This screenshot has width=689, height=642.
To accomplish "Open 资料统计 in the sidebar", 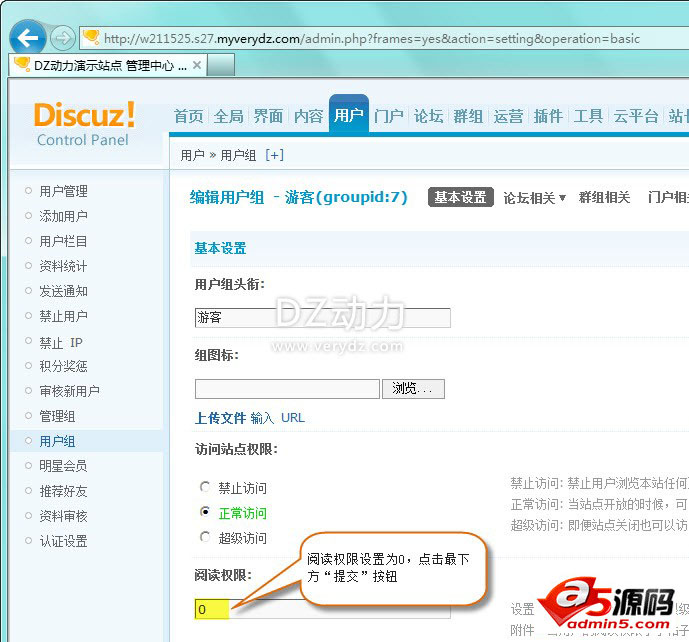I will click(x=63, y=266).
